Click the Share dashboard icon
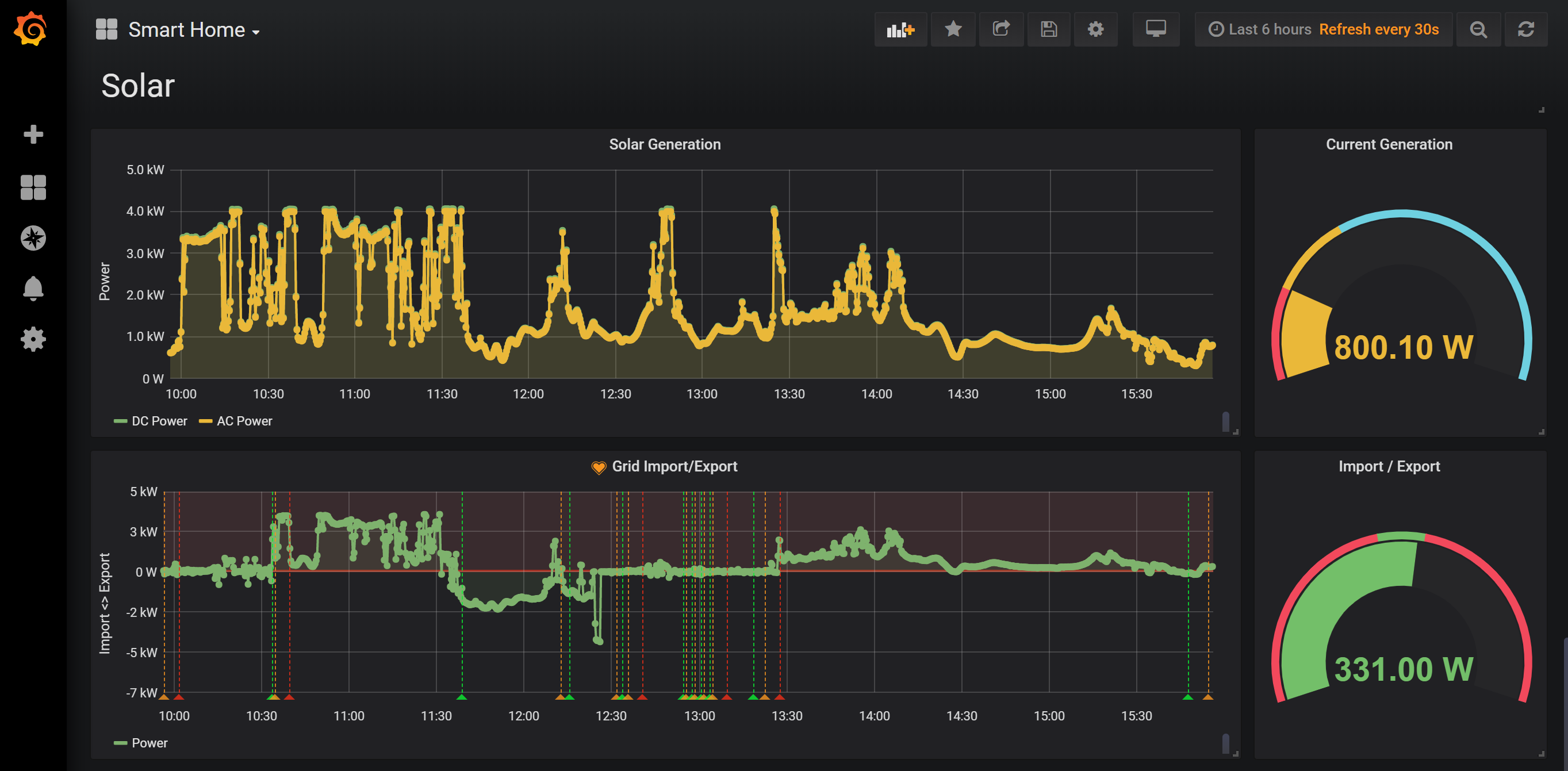 pos(1000,29)
